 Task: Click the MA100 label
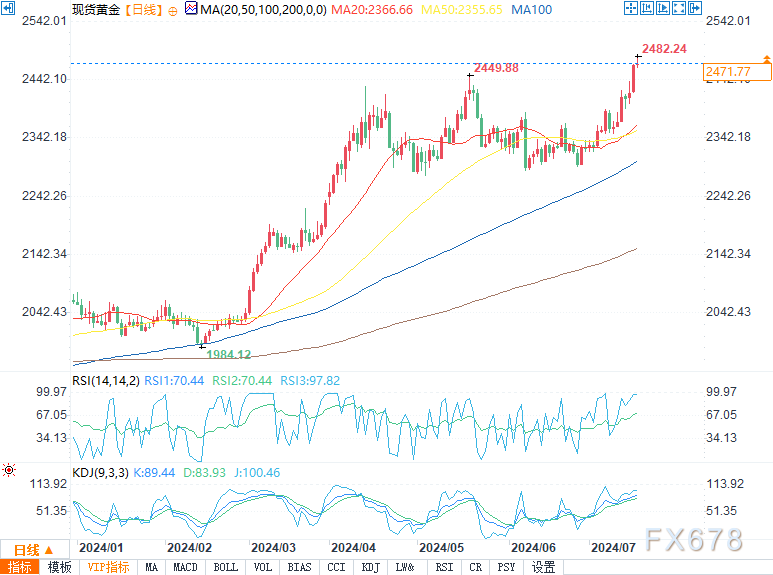pos(531,9)
